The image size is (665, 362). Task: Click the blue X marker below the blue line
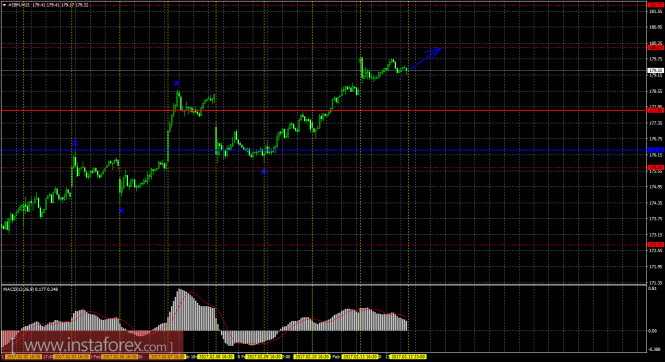point(263,172)
